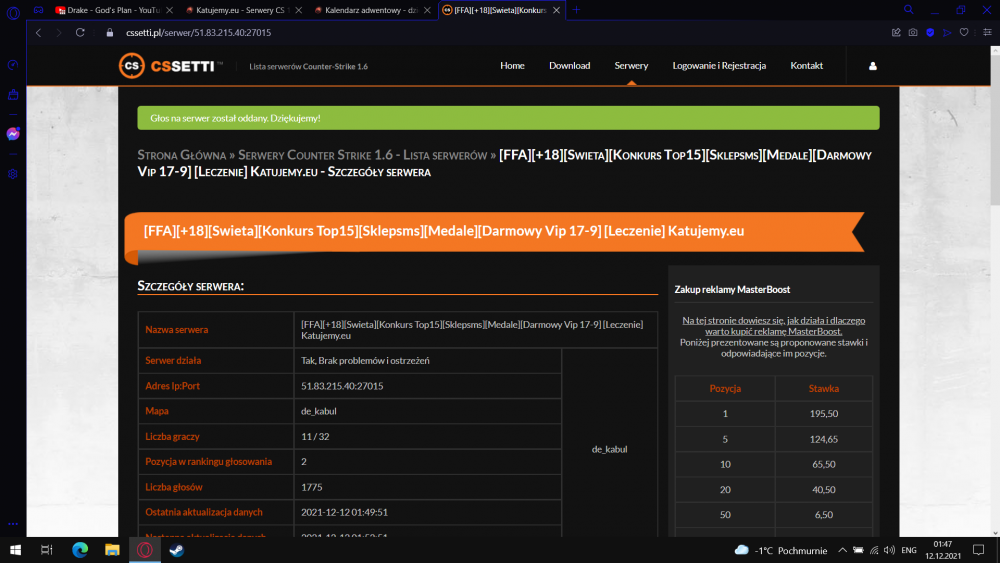Image resolution: width=1000 pixels, height=563 pixels.
Task: Open File Explorer from taskbar
Action: (x=112, y=550)
